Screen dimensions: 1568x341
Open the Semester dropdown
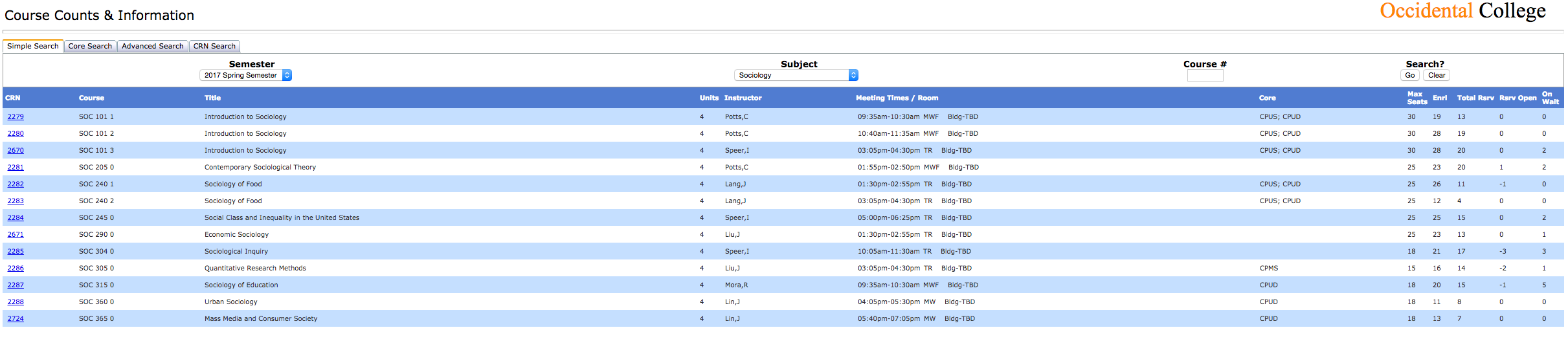[245, 76]
